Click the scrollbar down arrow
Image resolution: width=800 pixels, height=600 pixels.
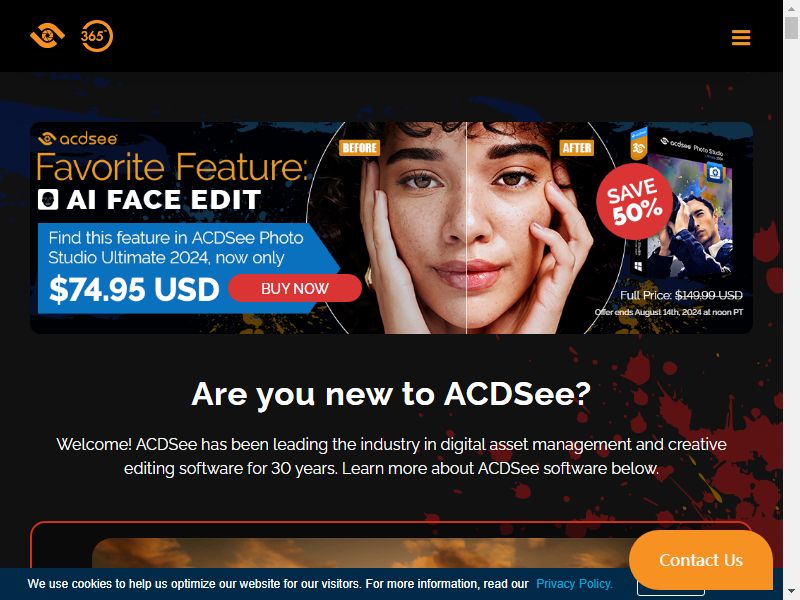(x=791, y=593)
